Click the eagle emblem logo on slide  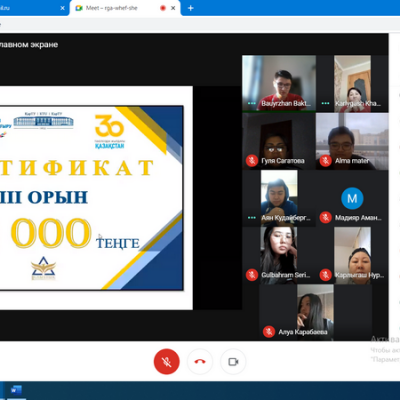point(43,268)
